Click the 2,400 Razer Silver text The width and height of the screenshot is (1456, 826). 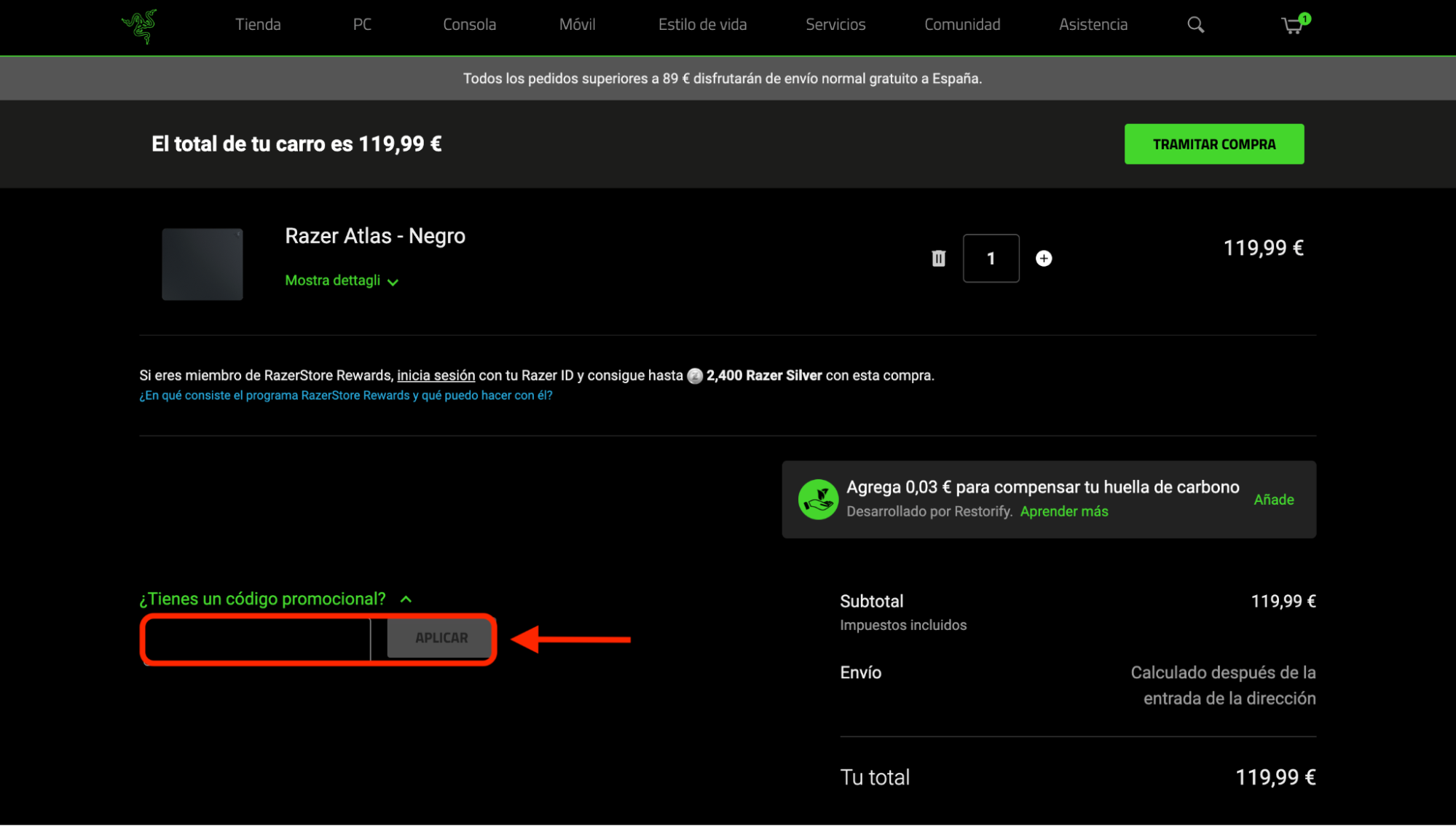point(764,376)
